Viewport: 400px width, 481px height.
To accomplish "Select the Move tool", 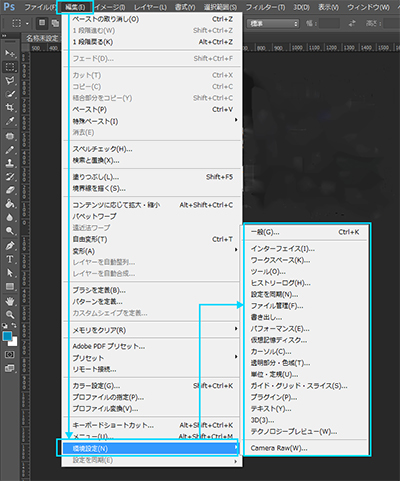I will pyautogui.click(x=10, y=53).
